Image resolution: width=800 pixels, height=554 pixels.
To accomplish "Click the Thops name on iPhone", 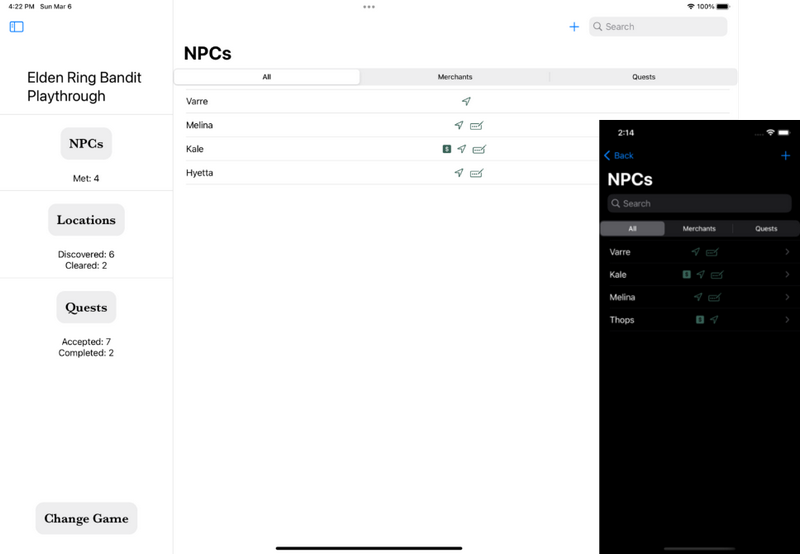I will coord(622,320).
